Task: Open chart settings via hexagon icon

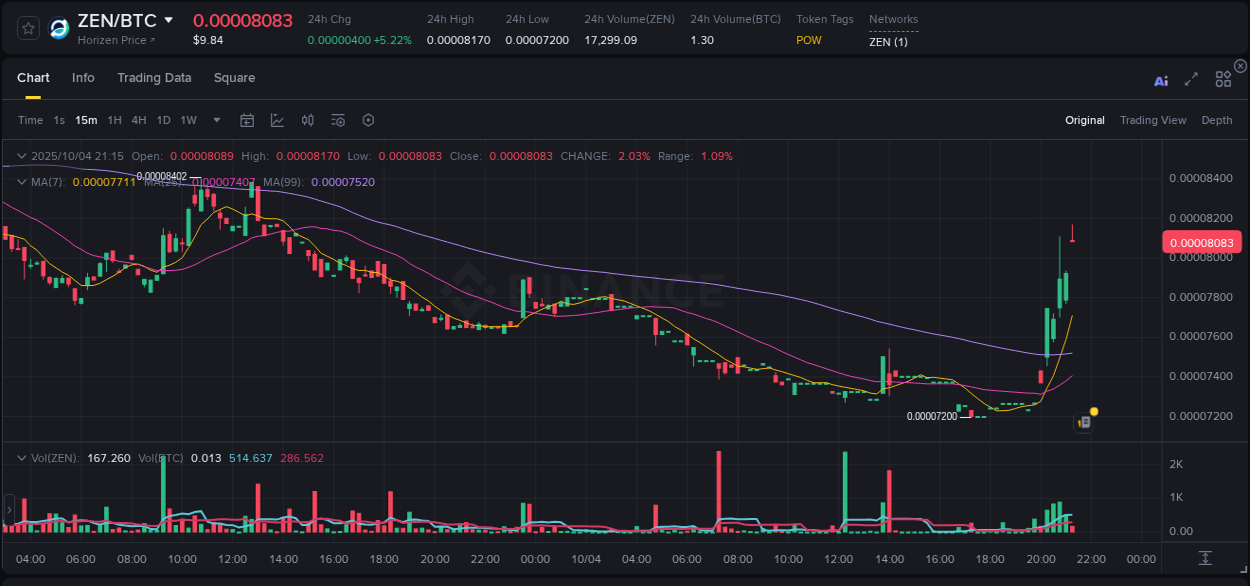Action: pos(368,120)
